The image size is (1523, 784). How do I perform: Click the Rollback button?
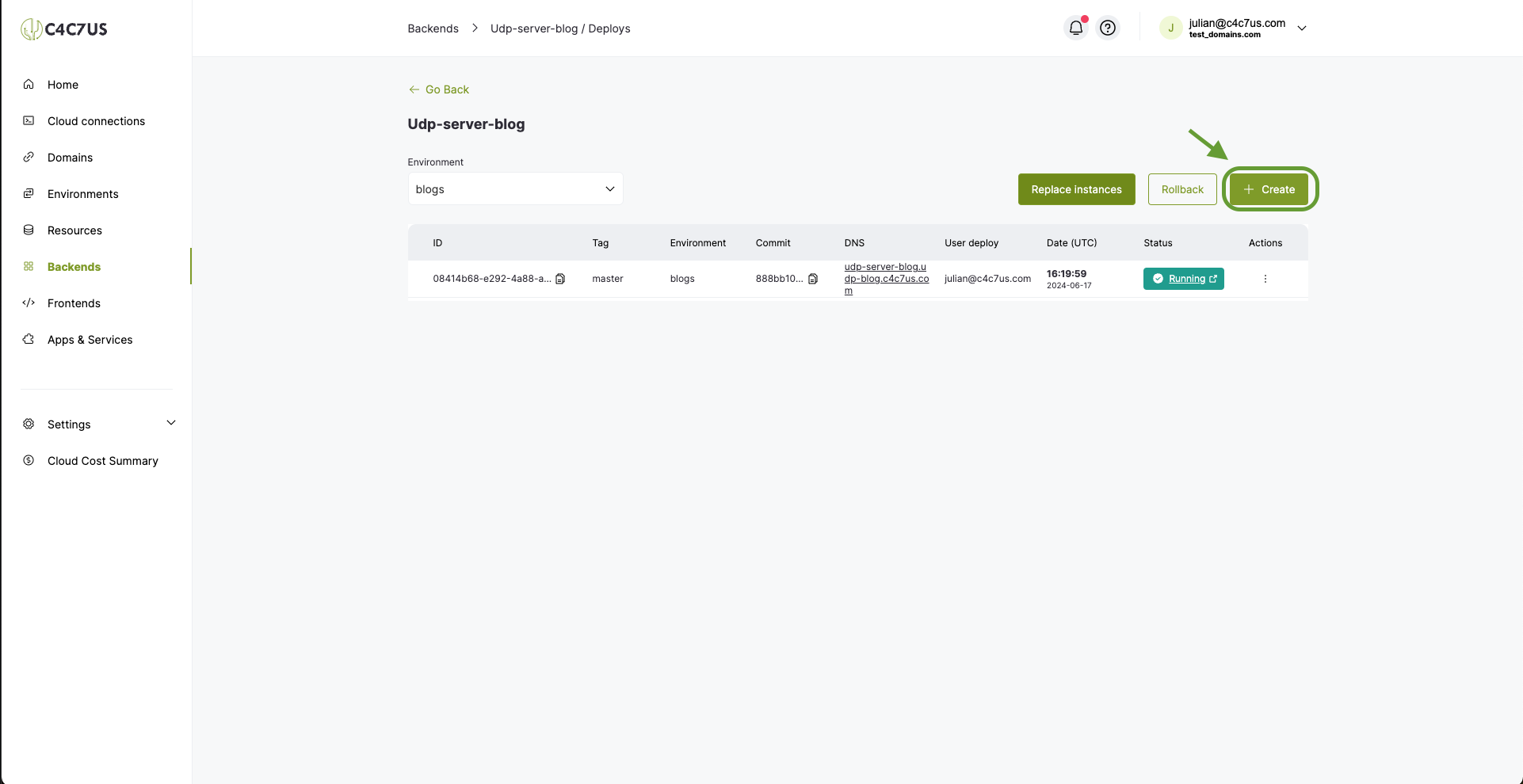1182,189
